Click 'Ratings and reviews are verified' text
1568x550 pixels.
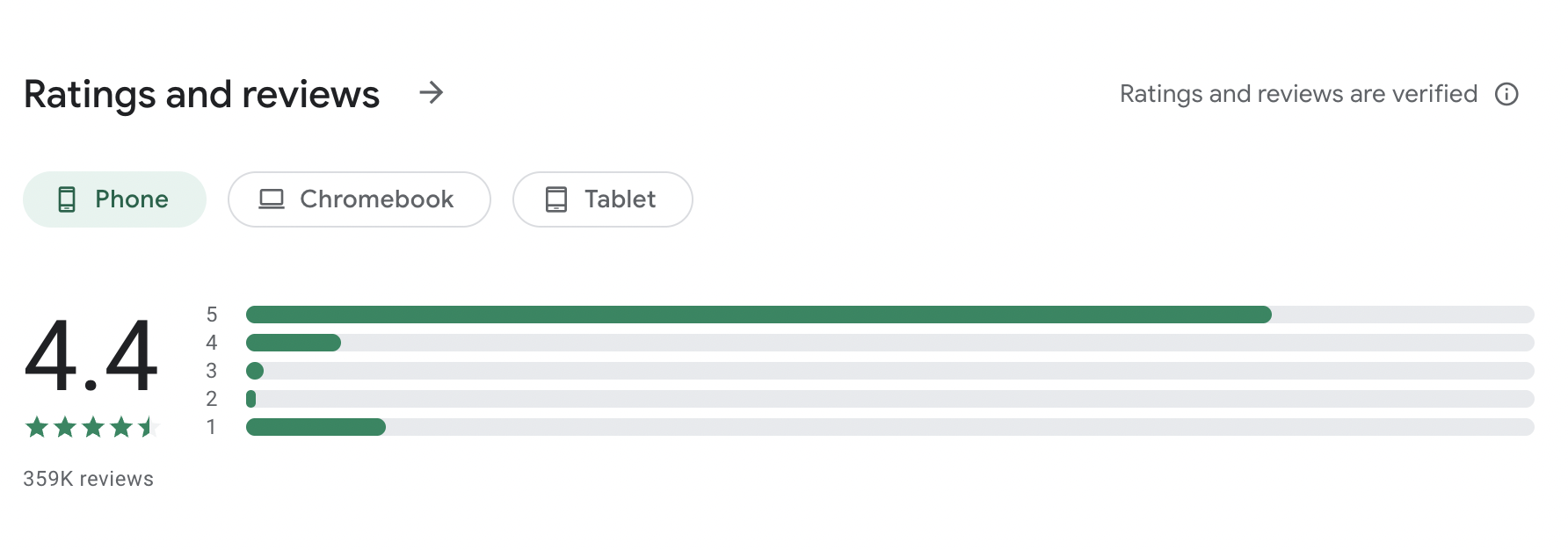1298,94
